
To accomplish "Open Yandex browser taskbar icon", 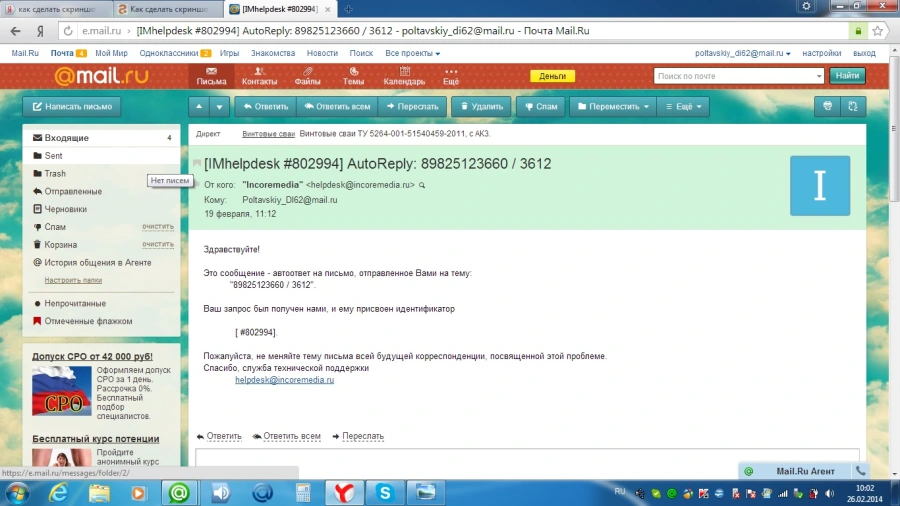I will pos(343,493).
